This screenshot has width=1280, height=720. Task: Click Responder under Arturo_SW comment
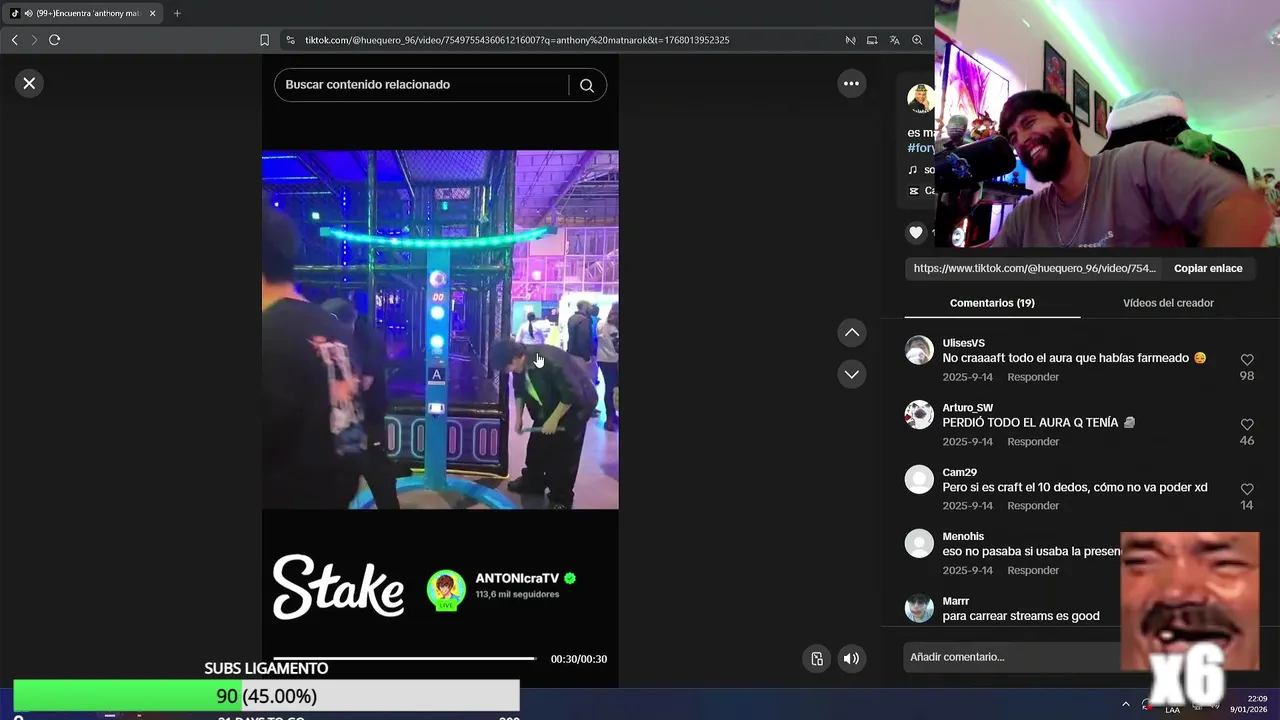point(1033,442)
